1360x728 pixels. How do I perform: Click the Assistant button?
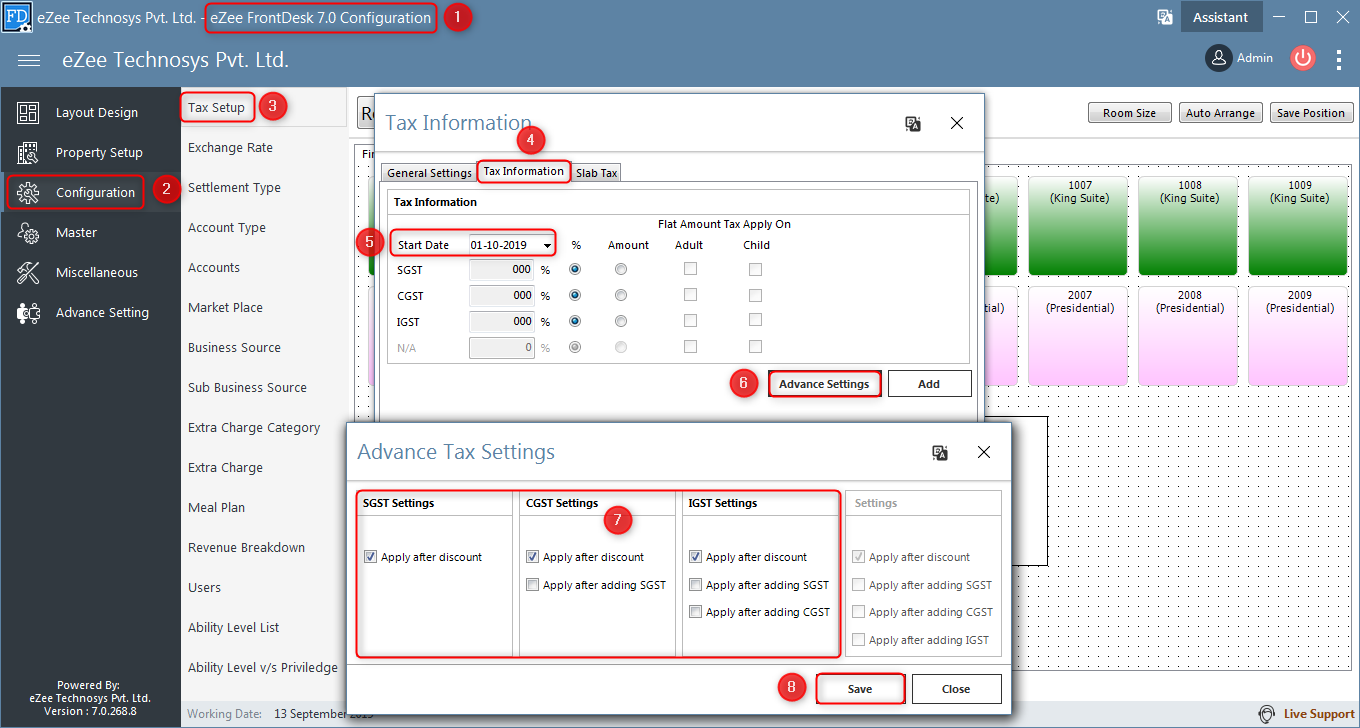click(1221, 17)
